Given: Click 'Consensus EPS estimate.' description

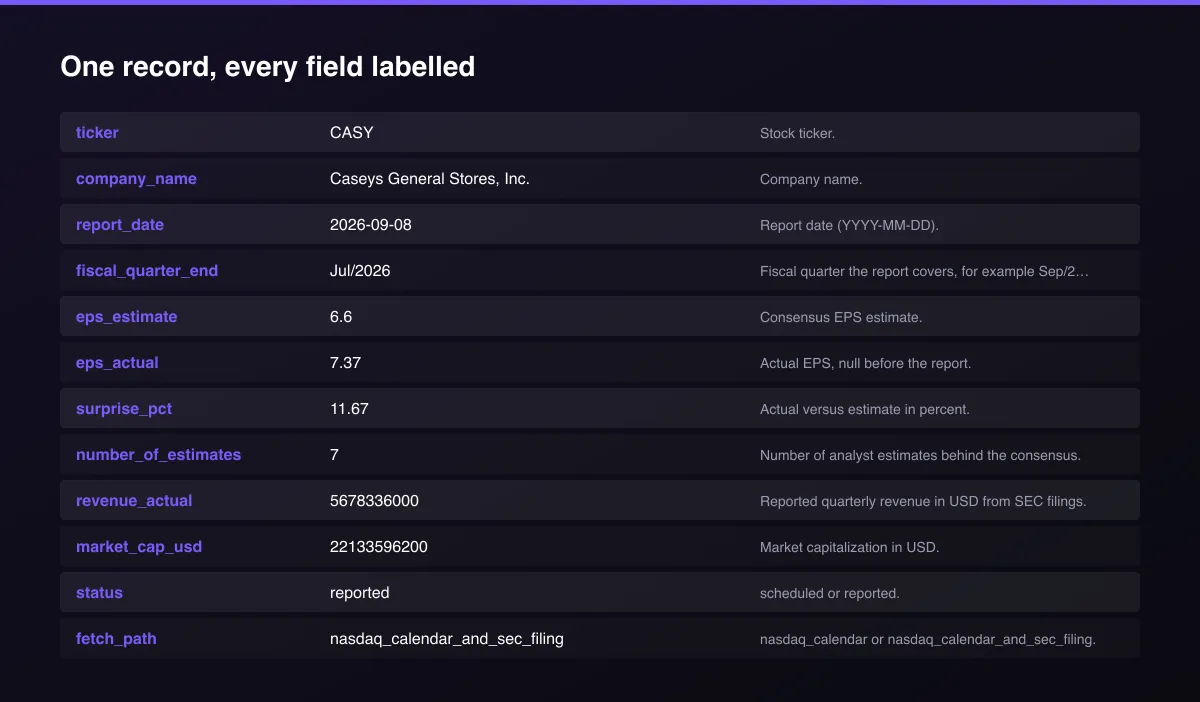Looking at the screenshot, I should [841, 317].
